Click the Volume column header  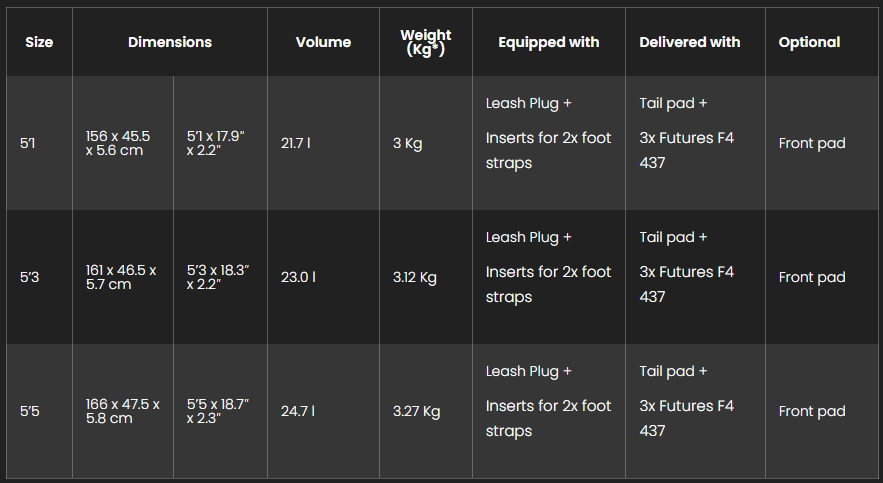pos(323,42)
